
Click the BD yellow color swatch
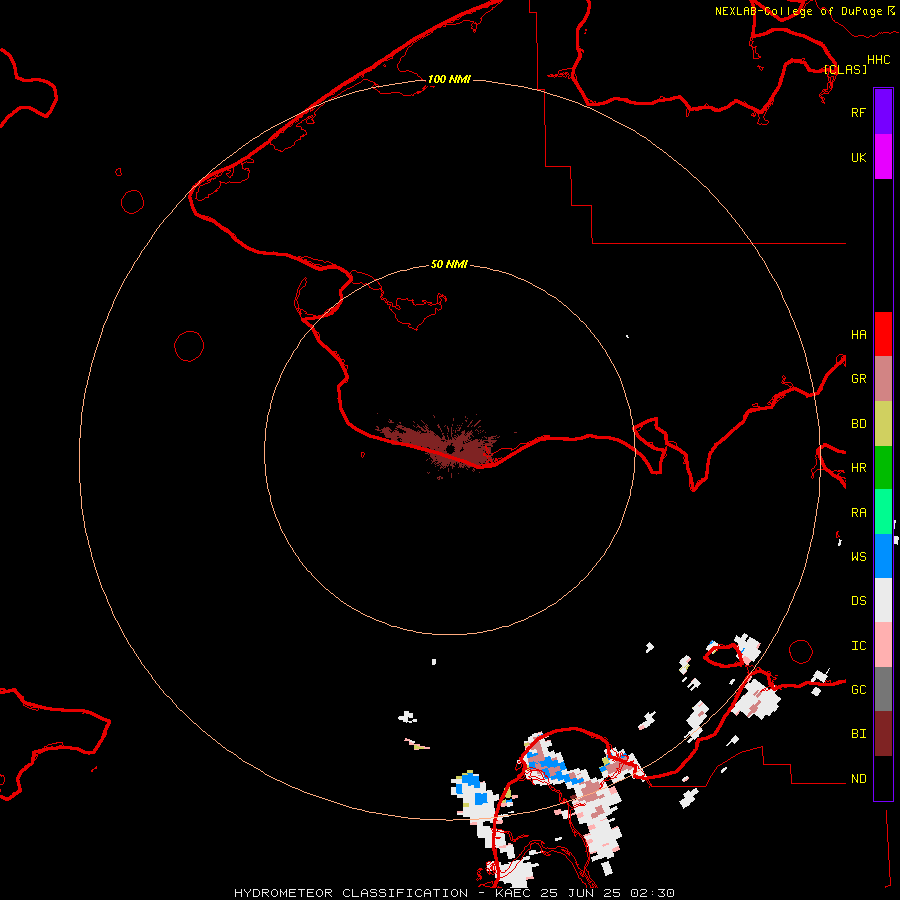coord(883,424)
